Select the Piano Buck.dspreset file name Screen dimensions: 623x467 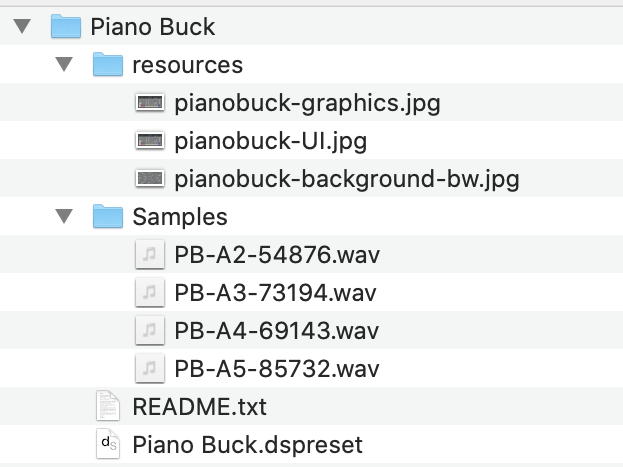[x=247, y=445]
